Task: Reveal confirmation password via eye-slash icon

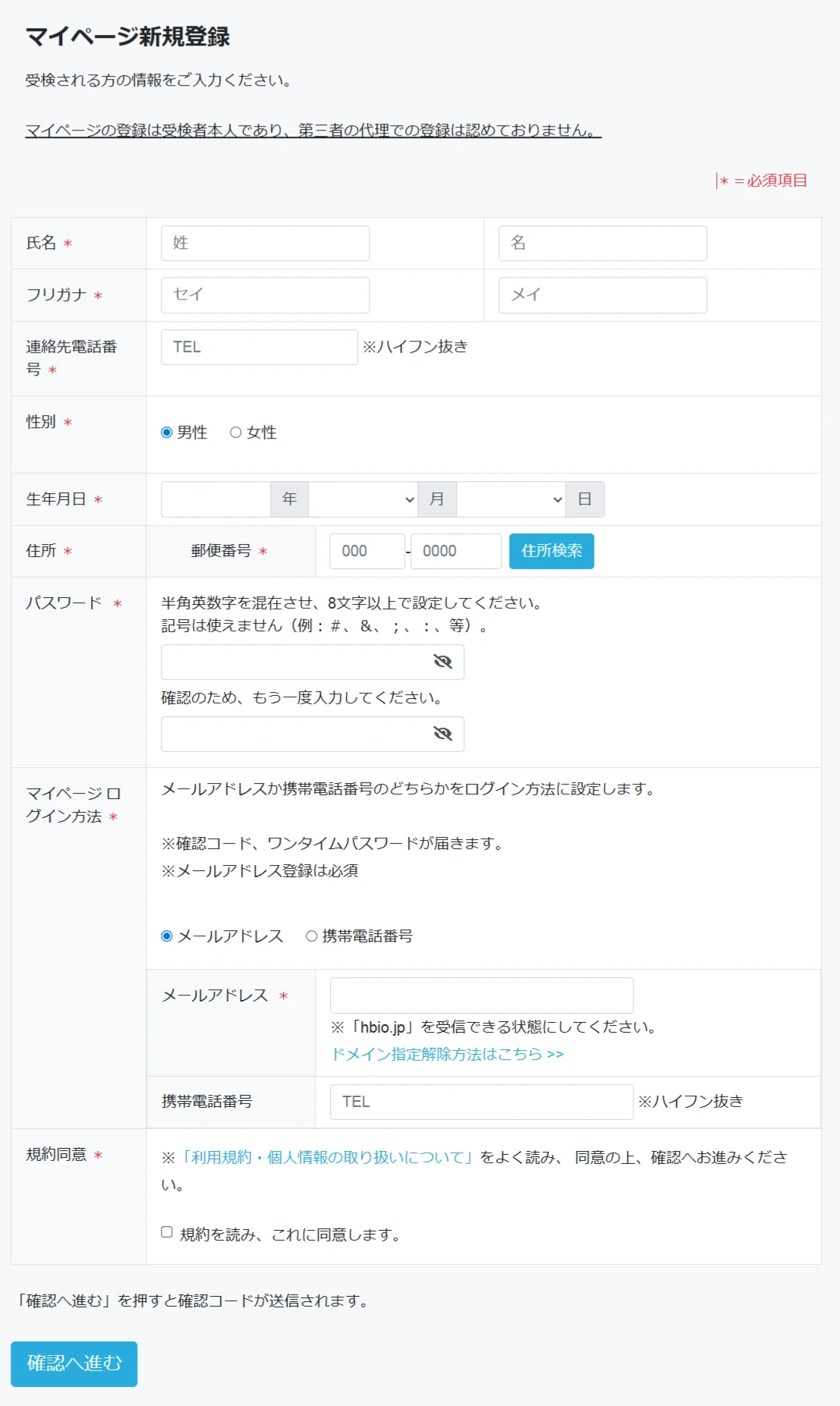Action: pyautogui.click(x=442, y=734)
